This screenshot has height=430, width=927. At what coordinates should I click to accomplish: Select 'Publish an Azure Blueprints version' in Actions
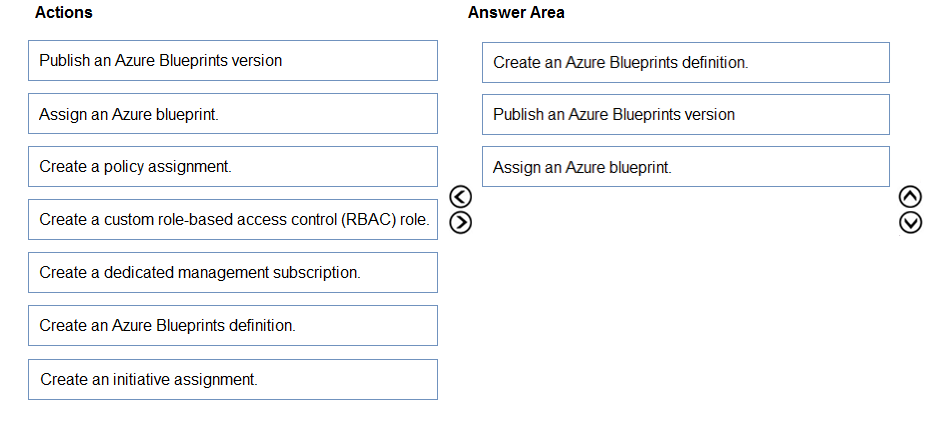pos(232,61)
